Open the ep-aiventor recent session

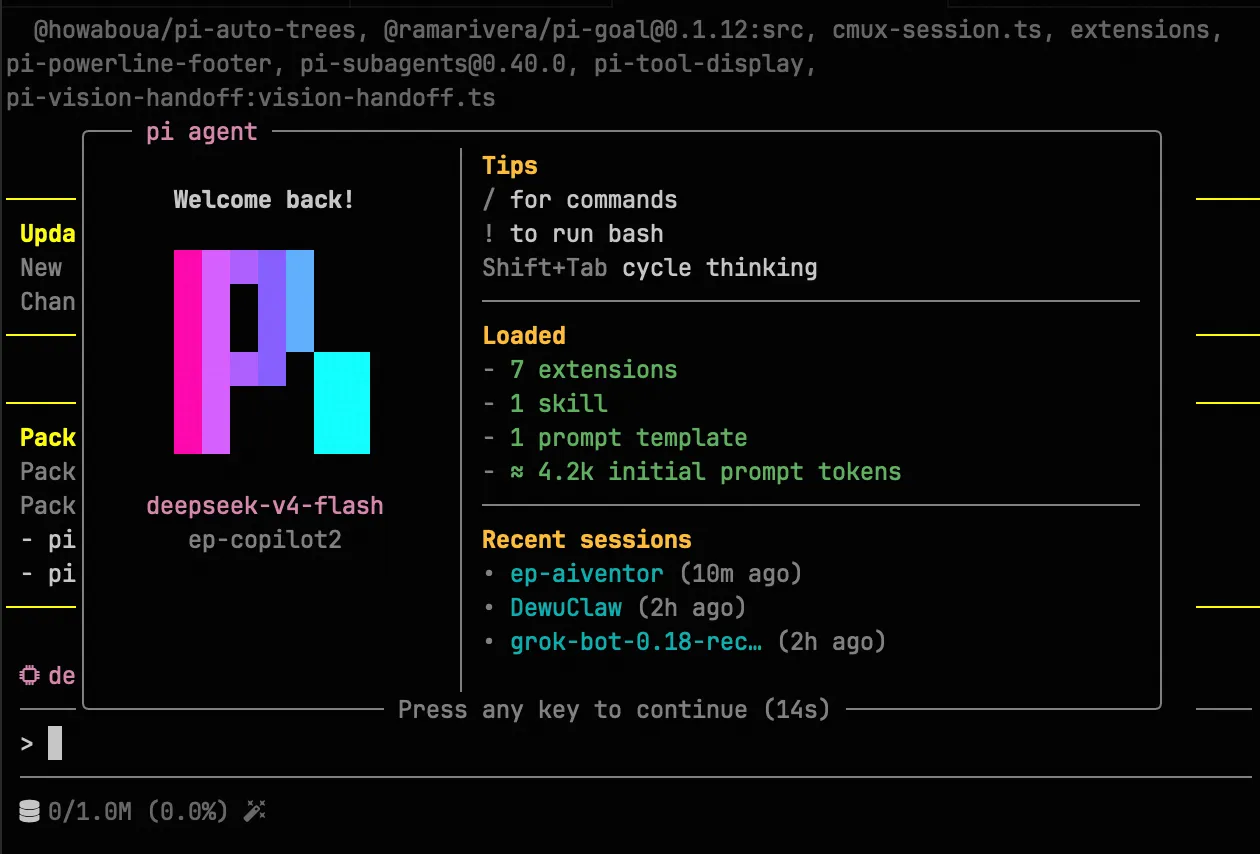tap(586, 574)
